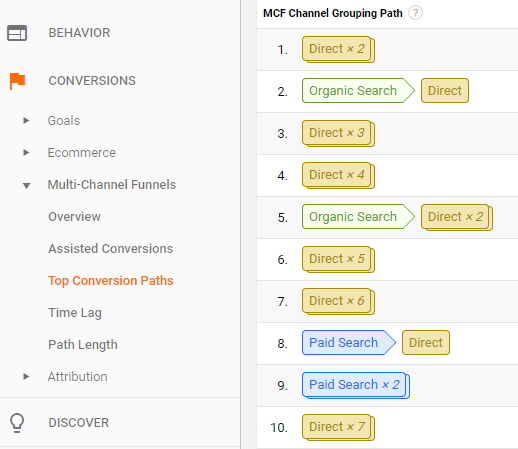518x449 pixels.
Task: Open the MCF Channel Grouping Path help icon
Action: [x=415, y=13]
